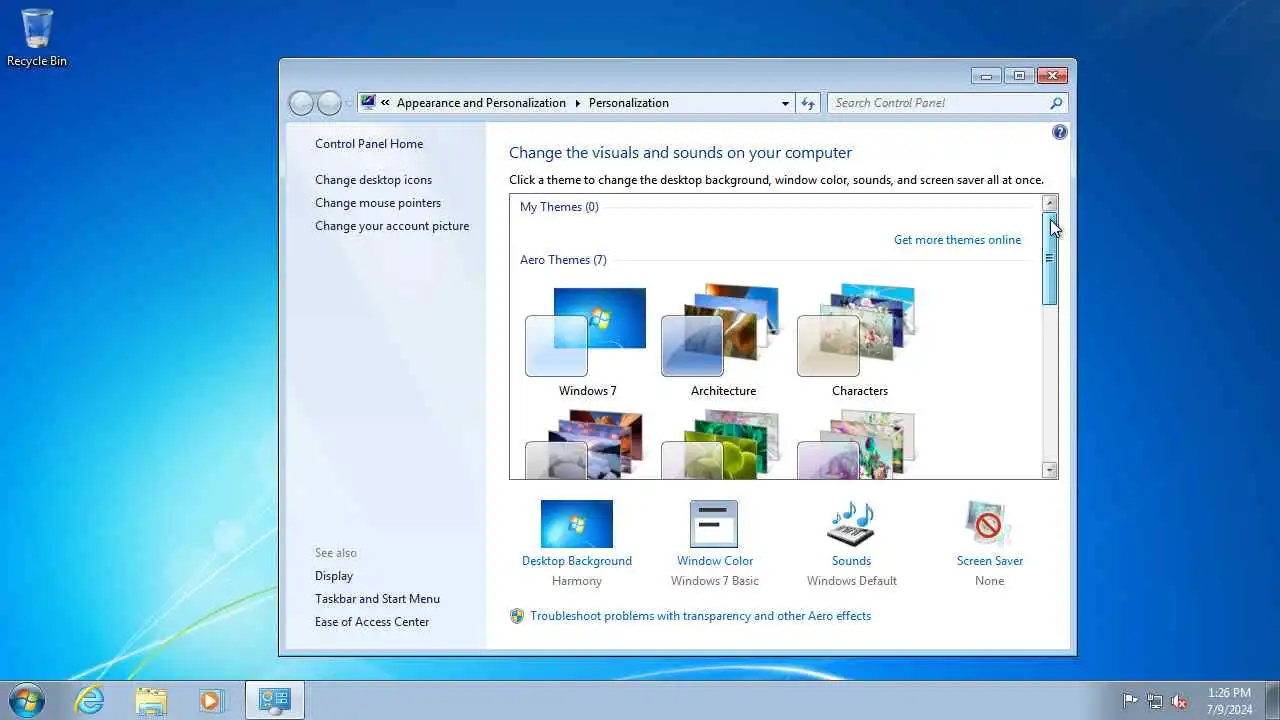
Task: Click Get more themes online
Action: [x=958, y=240]
